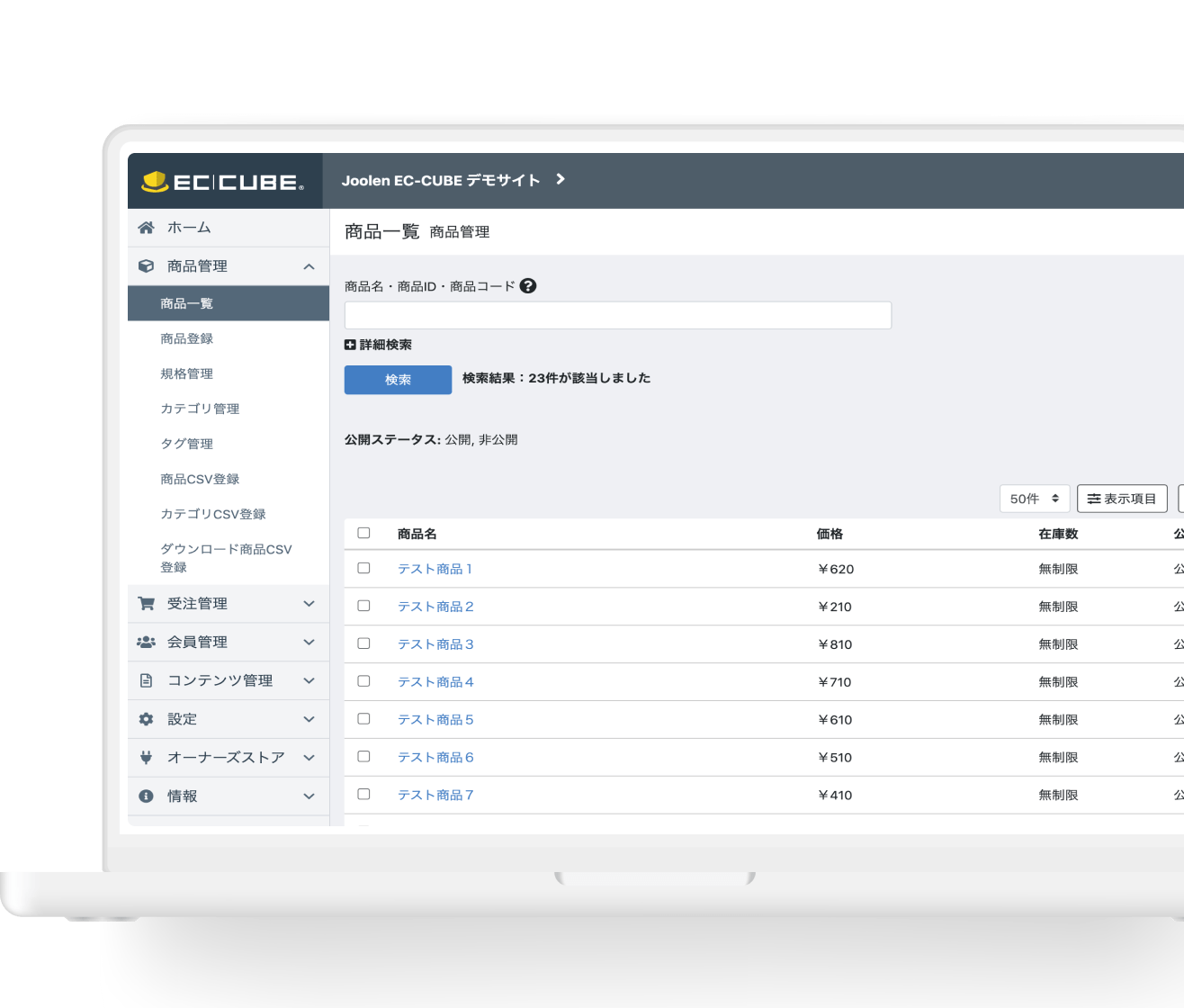
Task: Click the gear icon beside 設定
Action: [x=146, y=719]
